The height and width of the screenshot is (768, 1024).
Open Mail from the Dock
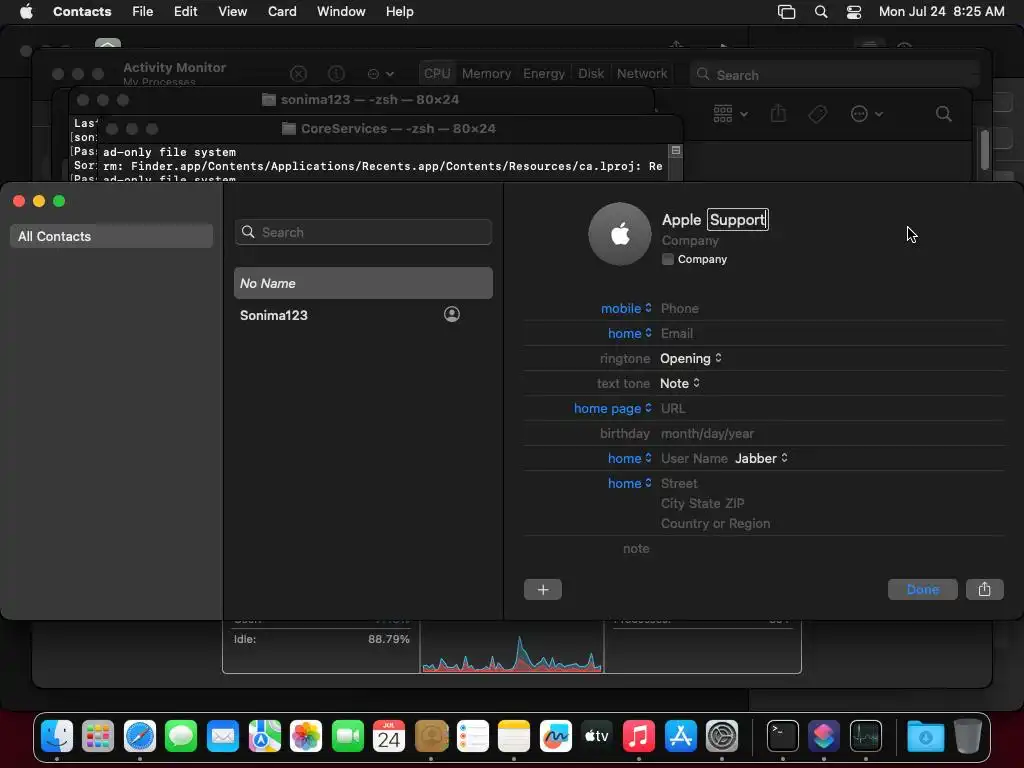pos(223,737)
